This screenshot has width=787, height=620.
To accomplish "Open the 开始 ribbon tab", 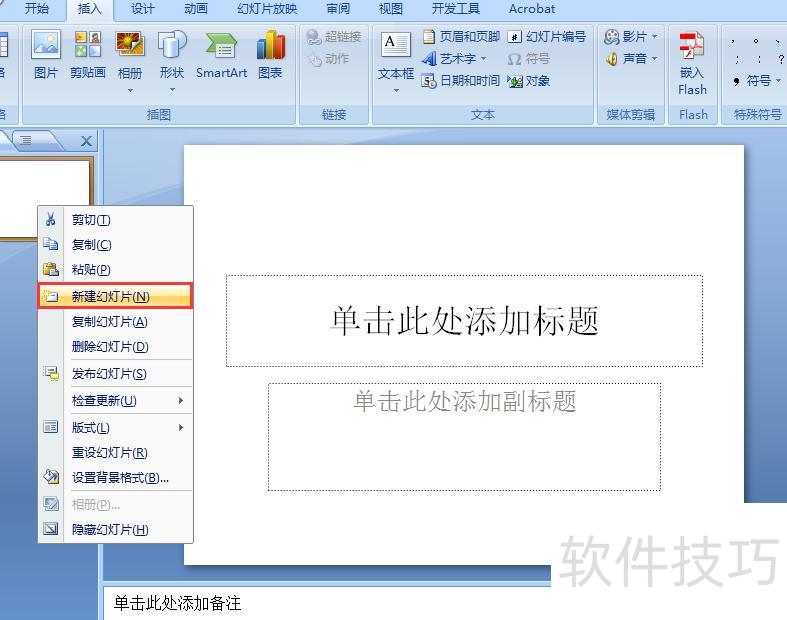I will pos(37,9).
